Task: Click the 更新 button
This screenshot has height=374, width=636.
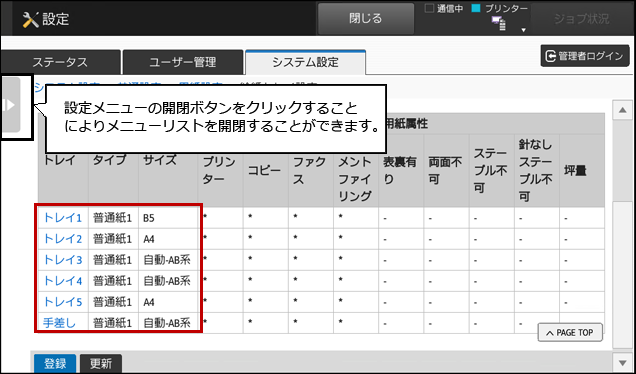Action: click(101, 363)
